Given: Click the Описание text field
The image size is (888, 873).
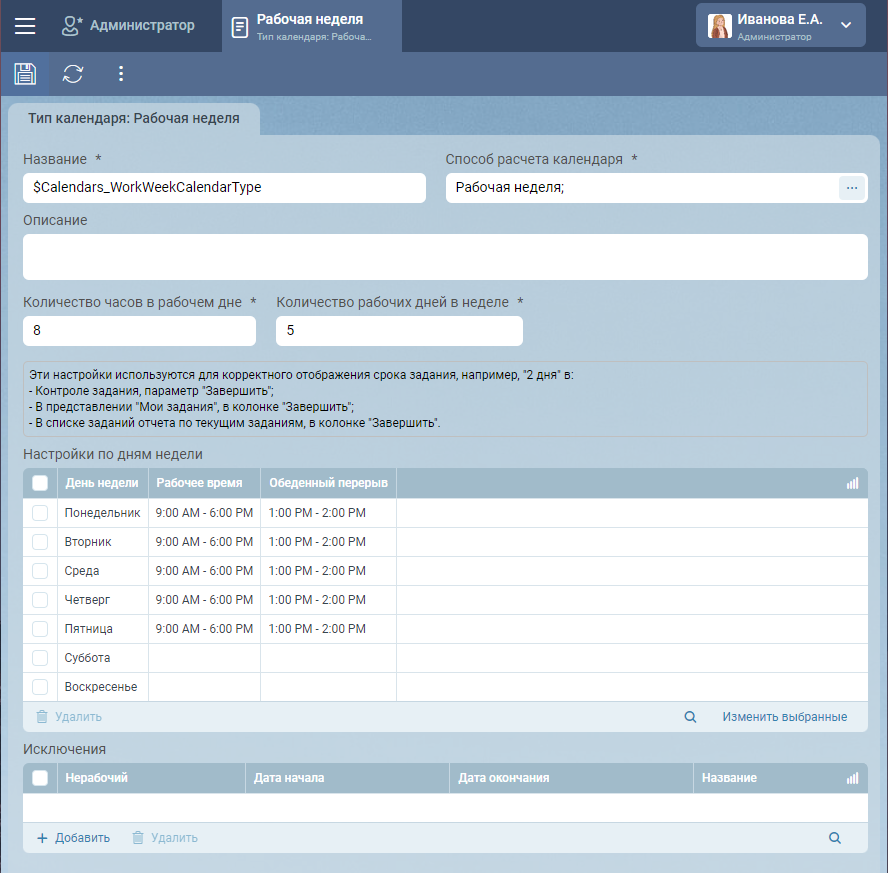Looking at the screenshot, I should tap(444, 257).
